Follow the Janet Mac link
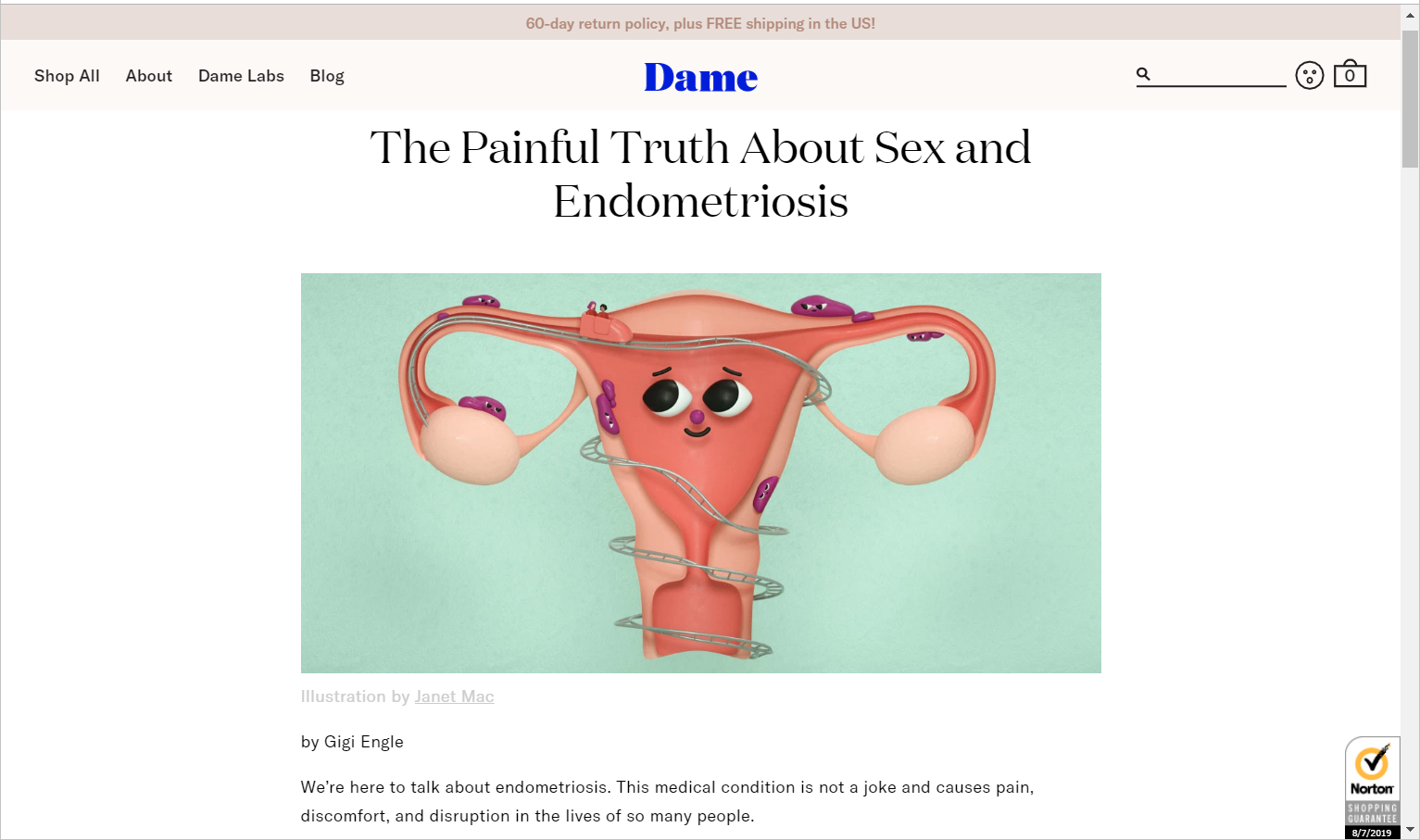 point(454,696)
